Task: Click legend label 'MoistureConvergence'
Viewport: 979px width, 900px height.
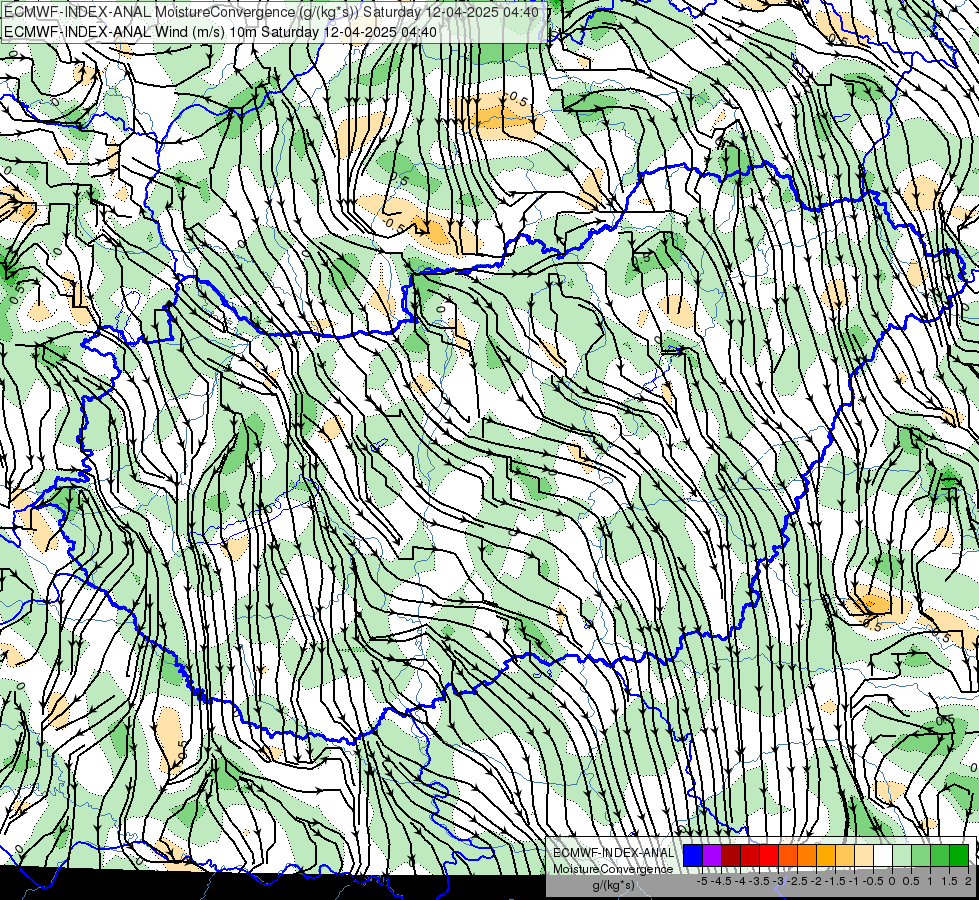Action: coord(613,869)
